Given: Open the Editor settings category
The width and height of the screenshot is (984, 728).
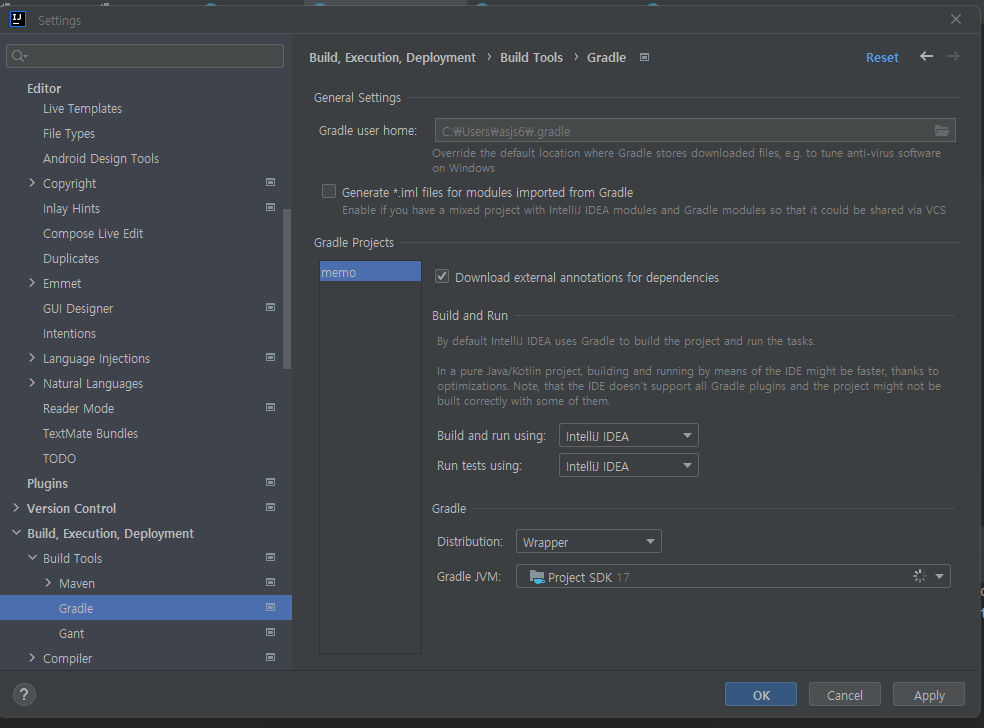Looking at the screenshot, I should coord(44,88).
